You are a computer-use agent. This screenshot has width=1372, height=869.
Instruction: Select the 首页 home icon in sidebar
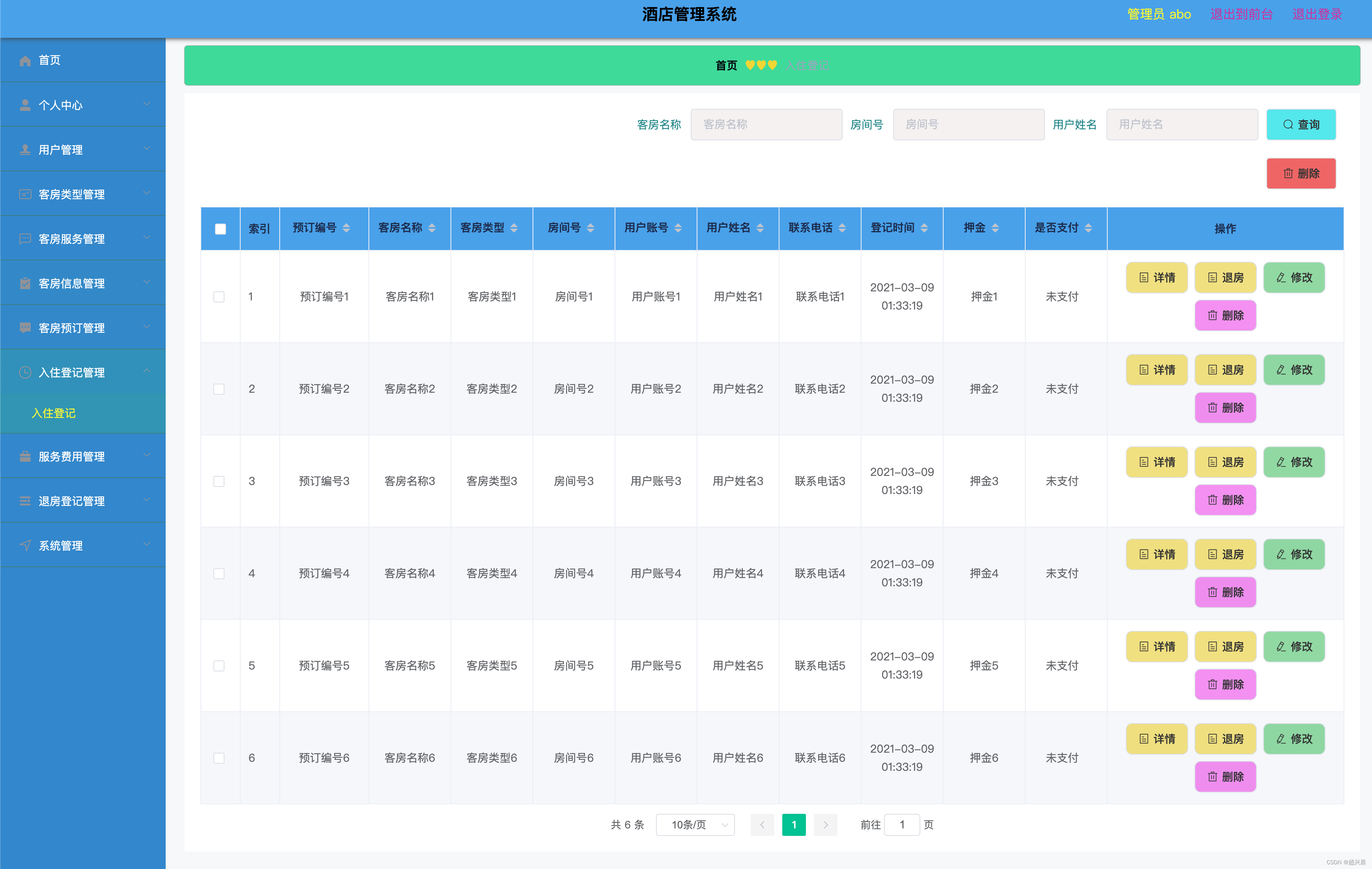pos(25,60)
